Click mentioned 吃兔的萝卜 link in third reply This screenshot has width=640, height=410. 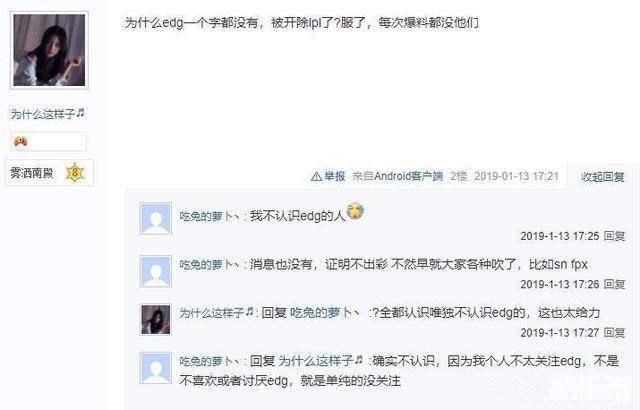pos(325,313)
